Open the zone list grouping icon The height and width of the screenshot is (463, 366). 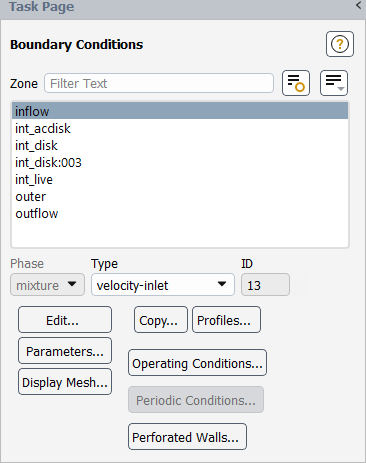(334, 83)
